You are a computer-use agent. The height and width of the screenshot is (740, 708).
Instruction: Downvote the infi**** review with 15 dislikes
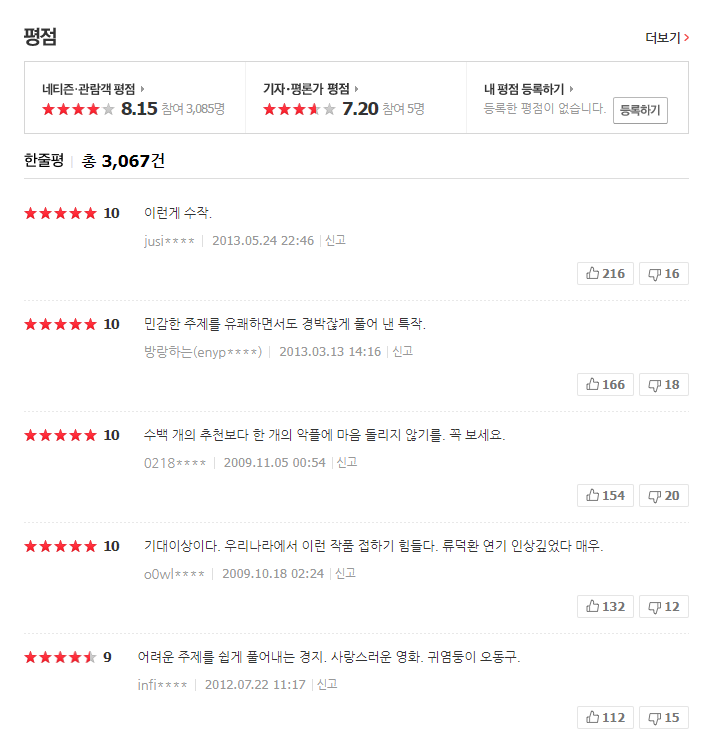663,717
